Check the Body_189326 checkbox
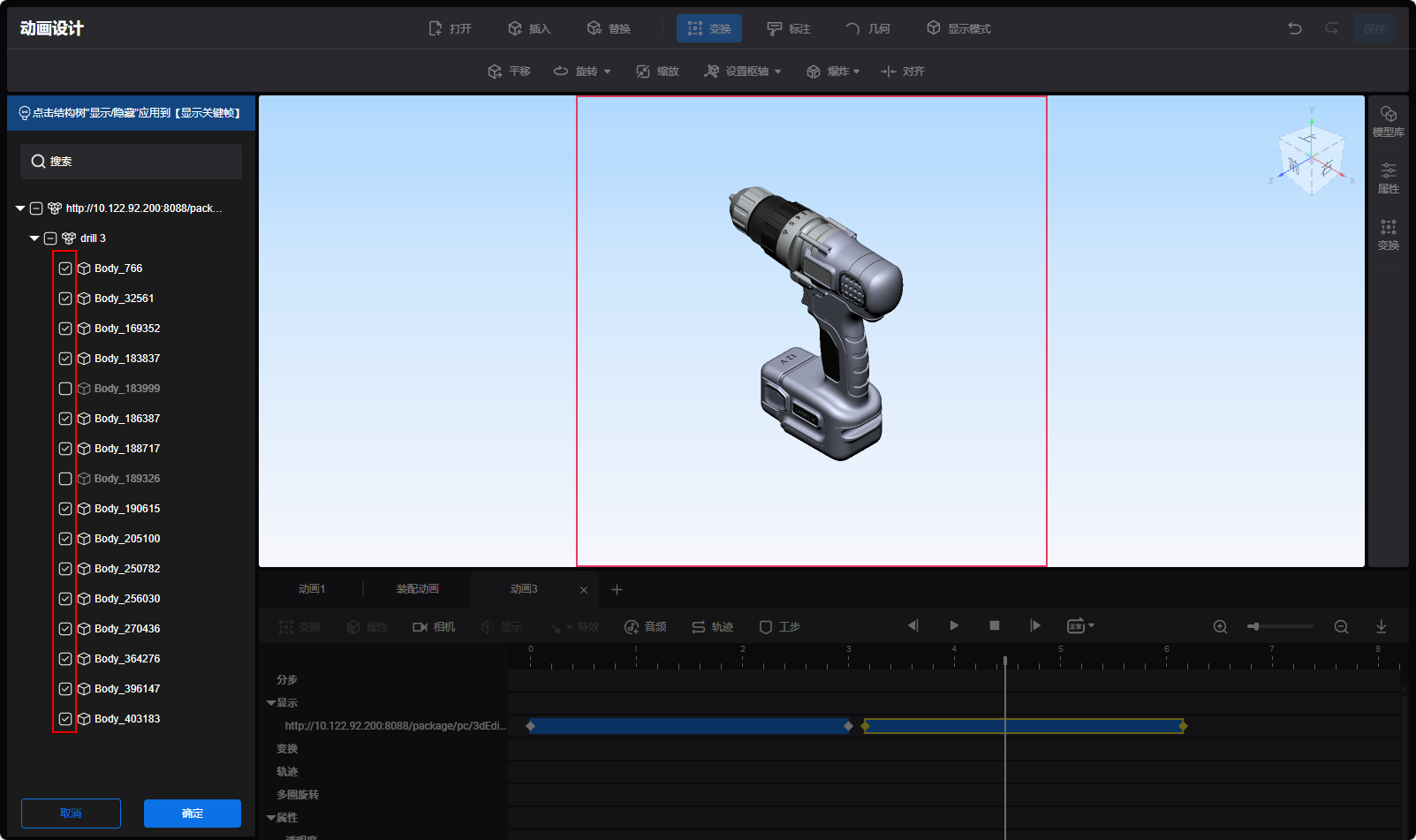1416x840 pixels. click(65, 479)
